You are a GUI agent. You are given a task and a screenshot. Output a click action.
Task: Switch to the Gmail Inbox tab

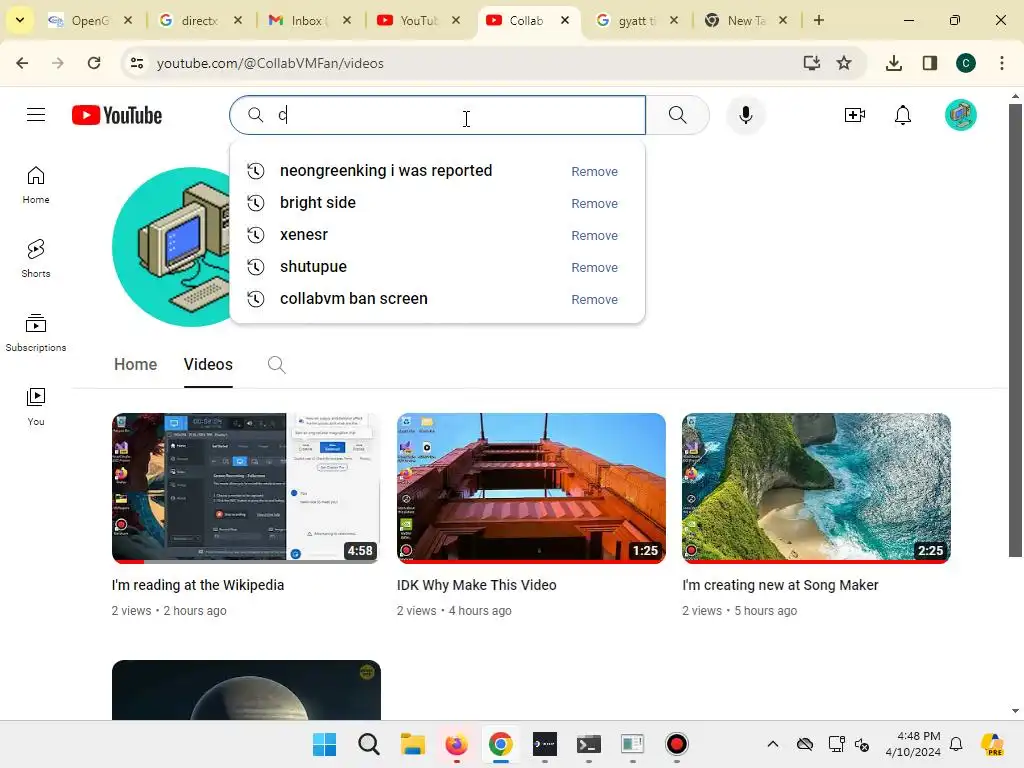(300, 20)
